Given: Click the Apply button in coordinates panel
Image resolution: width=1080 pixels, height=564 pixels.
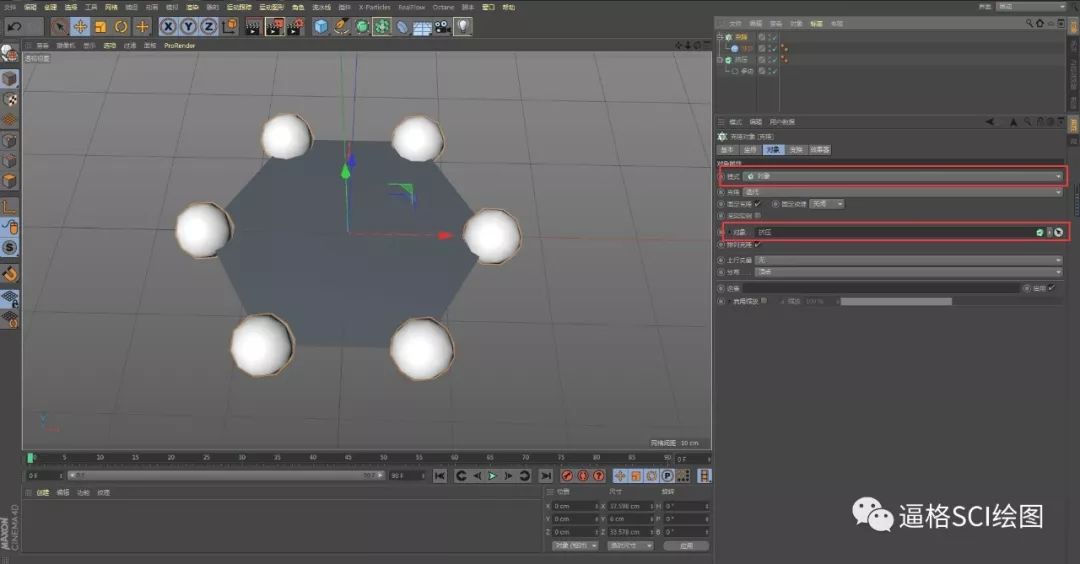Looking at the screenshot, I should (x=686, y=545).
